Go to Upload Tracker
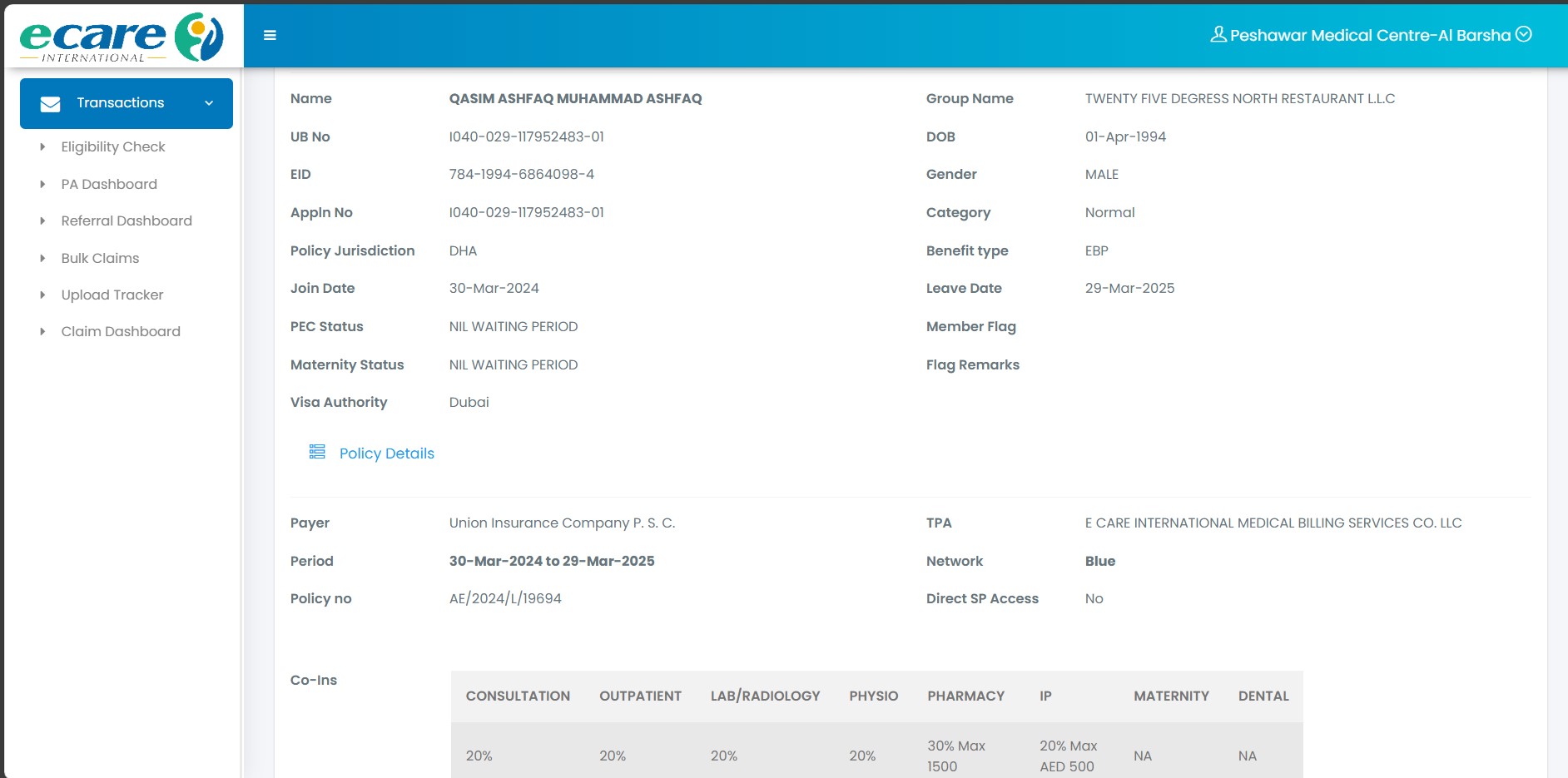This screenshot has width=1568, height=778. [112, 295]
